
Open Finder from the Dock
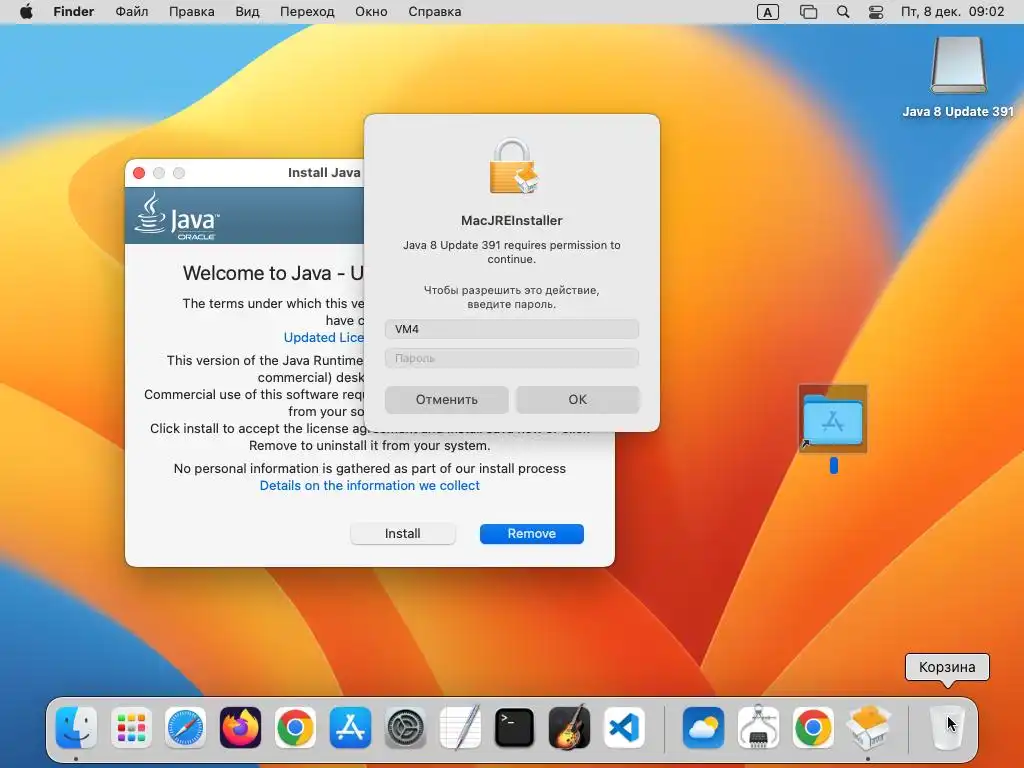pos(76,727)
